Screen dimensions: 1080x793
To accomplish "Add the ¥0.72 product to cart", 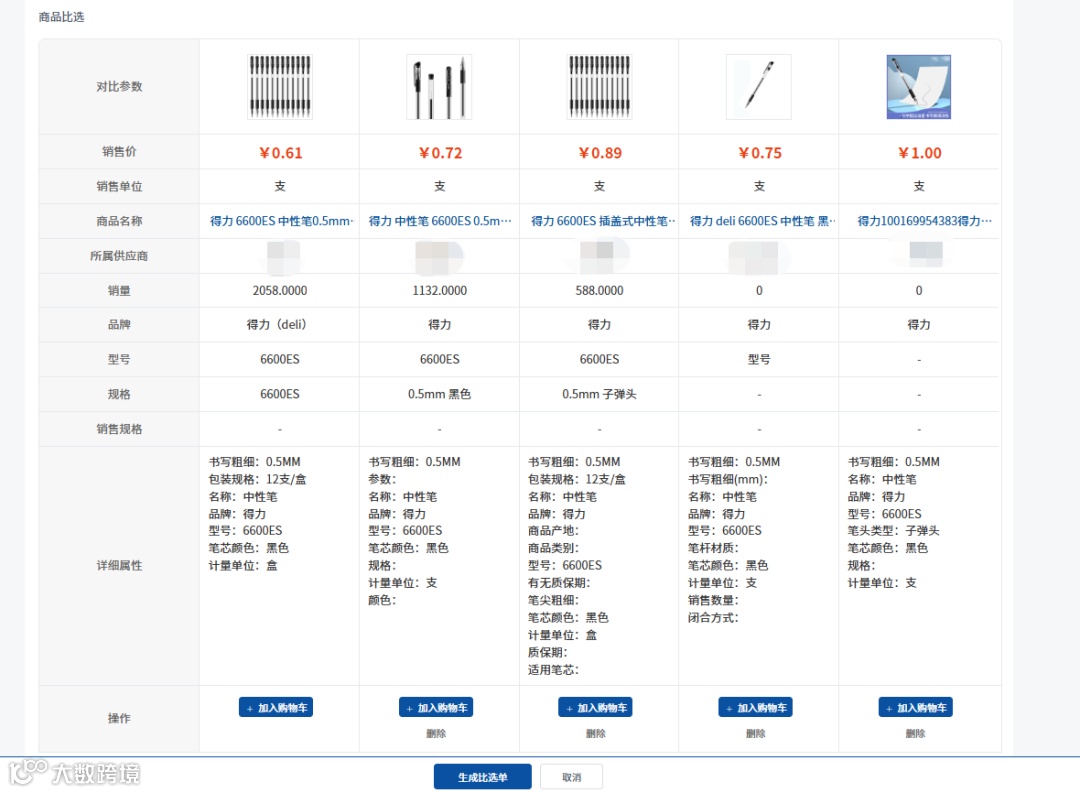I will pos(436,708).
